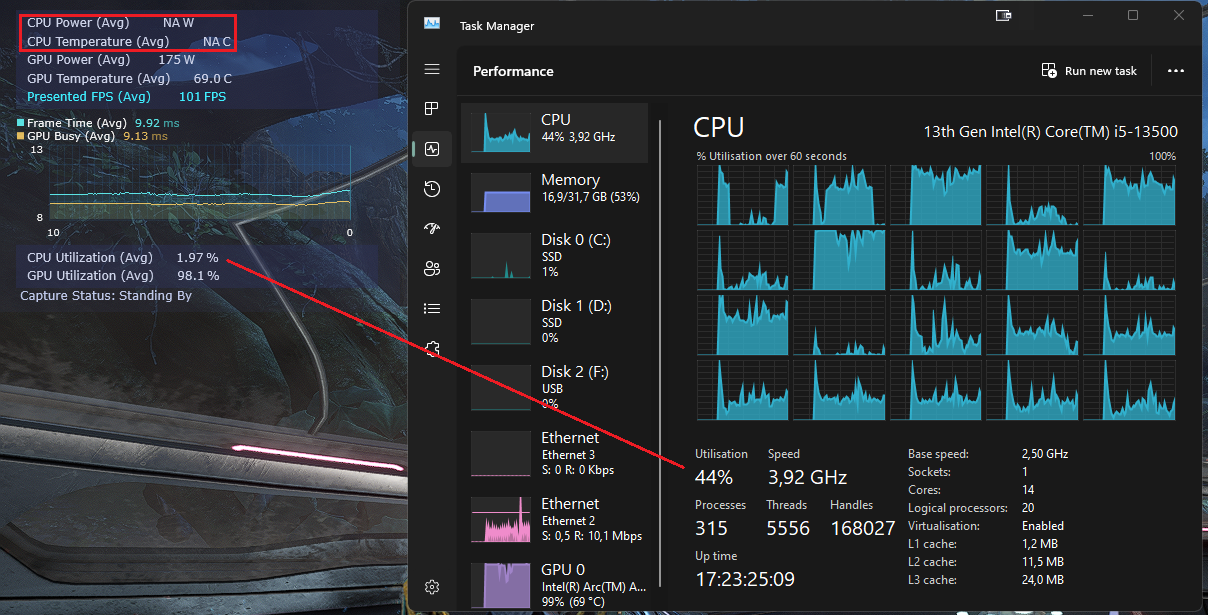Click the Ethernet 3 graph thumbnail
Viewport: 1208px width, 615px height.
click(500, 453)
